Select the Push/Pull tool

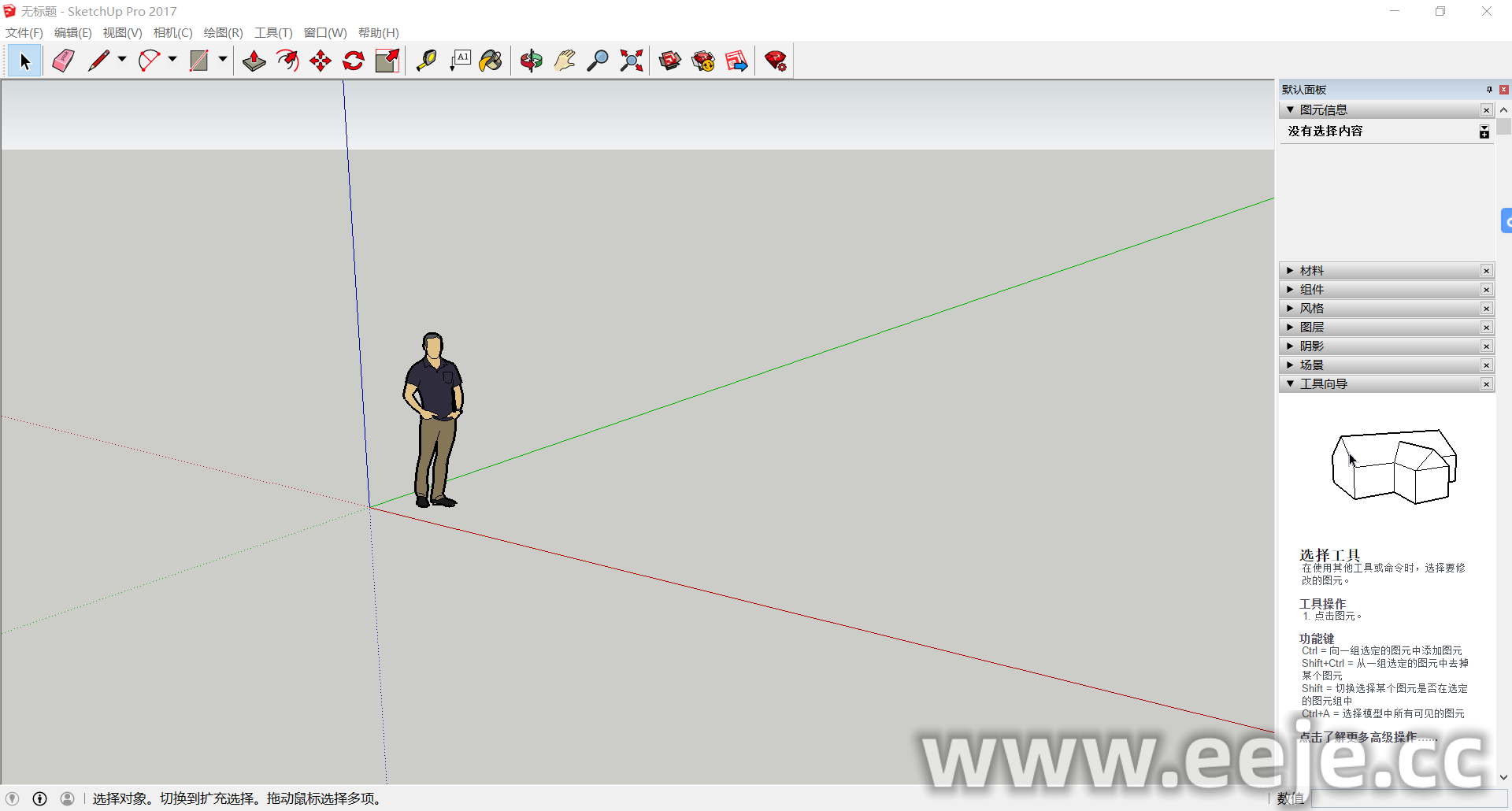(254, 61)
